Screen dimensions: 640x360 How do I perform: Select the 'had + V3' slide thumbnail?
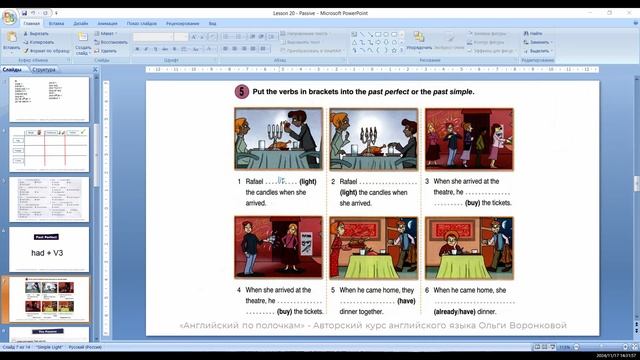(49, 249)
